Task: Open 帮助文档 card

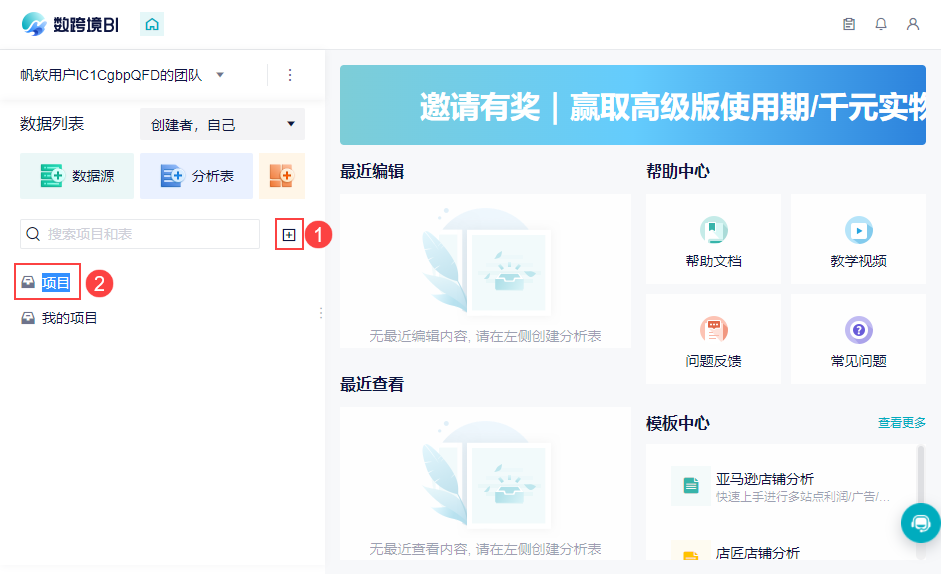Action: click(x=714, y=239)
